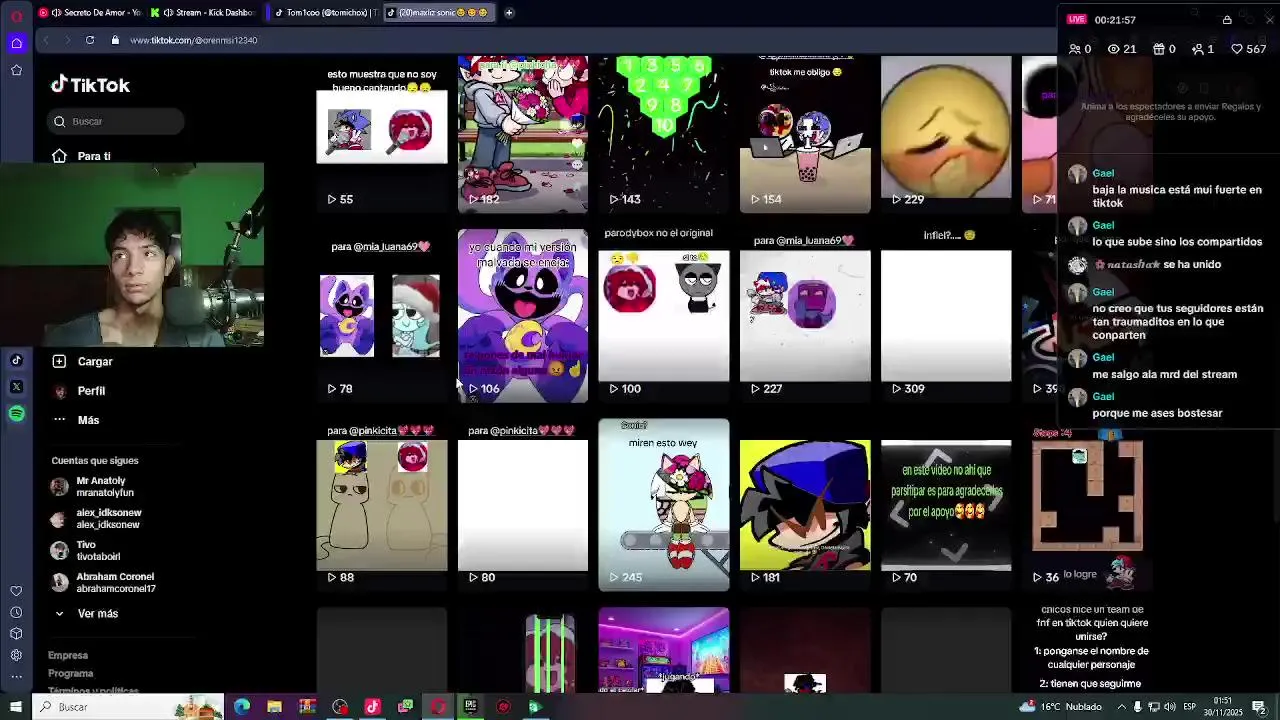Reload the current TikTok page
Viewport: 1280px width, 720px height.
(90, 40)
